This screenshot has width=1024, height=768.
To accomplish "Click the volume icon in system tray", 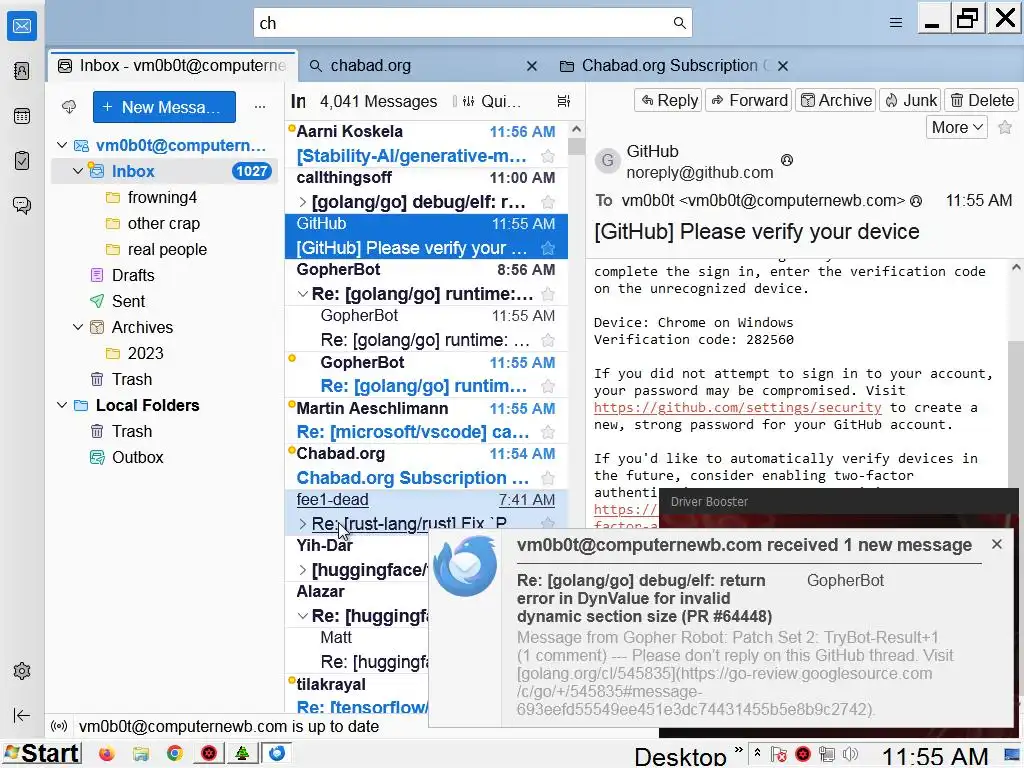I will (850, 754).
